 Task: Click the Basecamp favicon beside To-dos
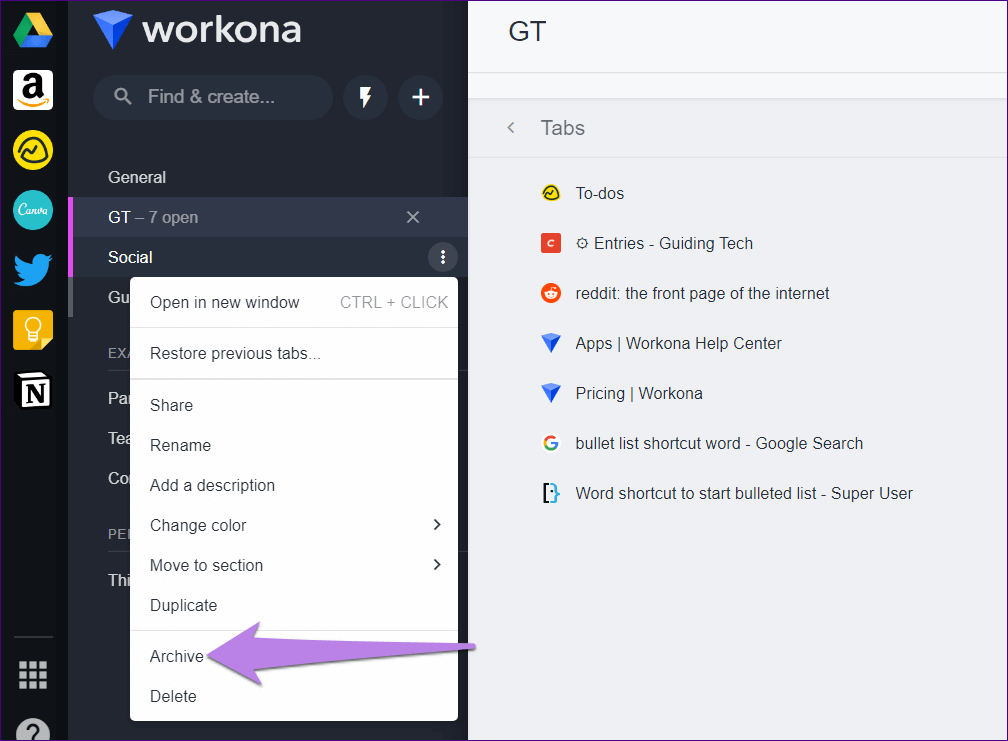[551, 193]
